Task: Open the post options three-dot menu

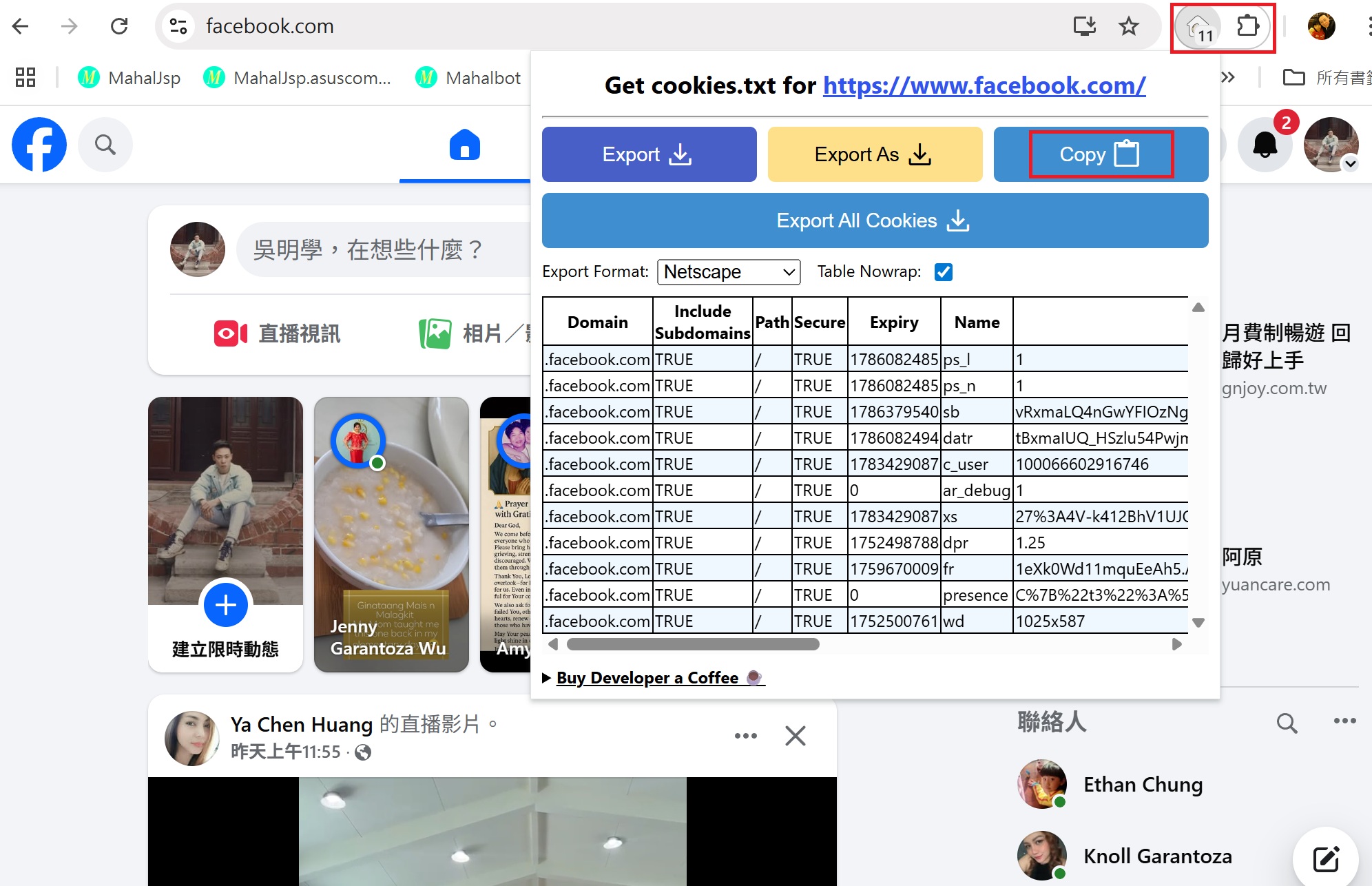Action: [x=746, y=736]
